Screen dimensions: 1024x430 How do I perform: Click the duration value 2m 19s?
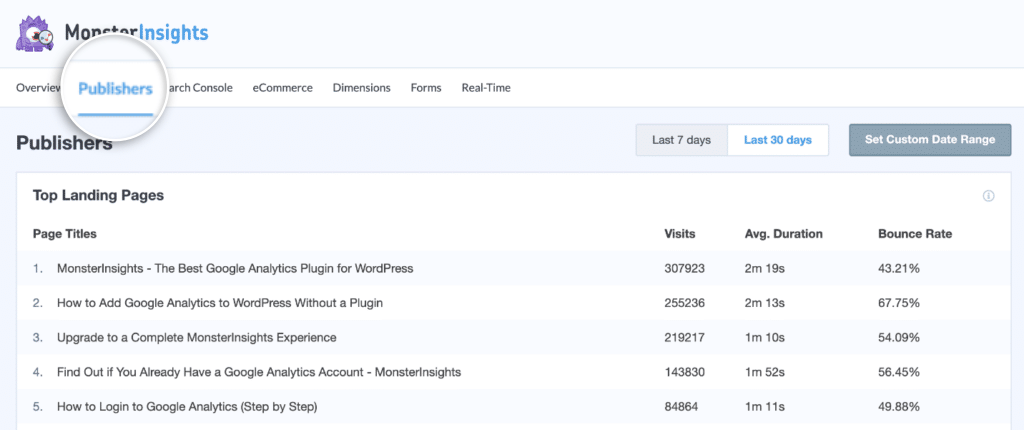[765, 268]
